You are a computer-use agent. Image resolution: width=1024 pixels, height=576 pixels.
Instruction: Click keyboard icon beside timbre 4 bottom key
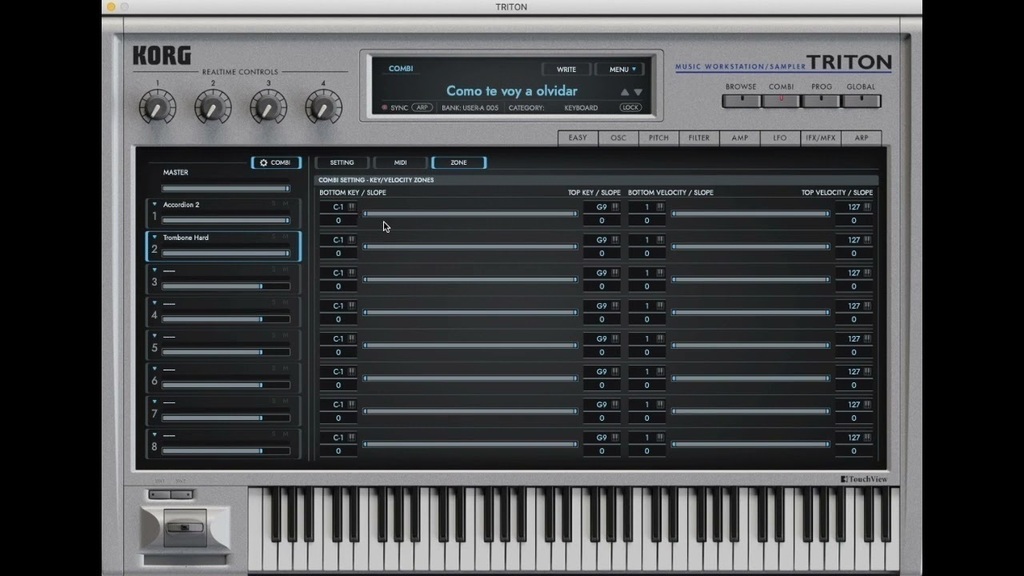pos(351,306)
